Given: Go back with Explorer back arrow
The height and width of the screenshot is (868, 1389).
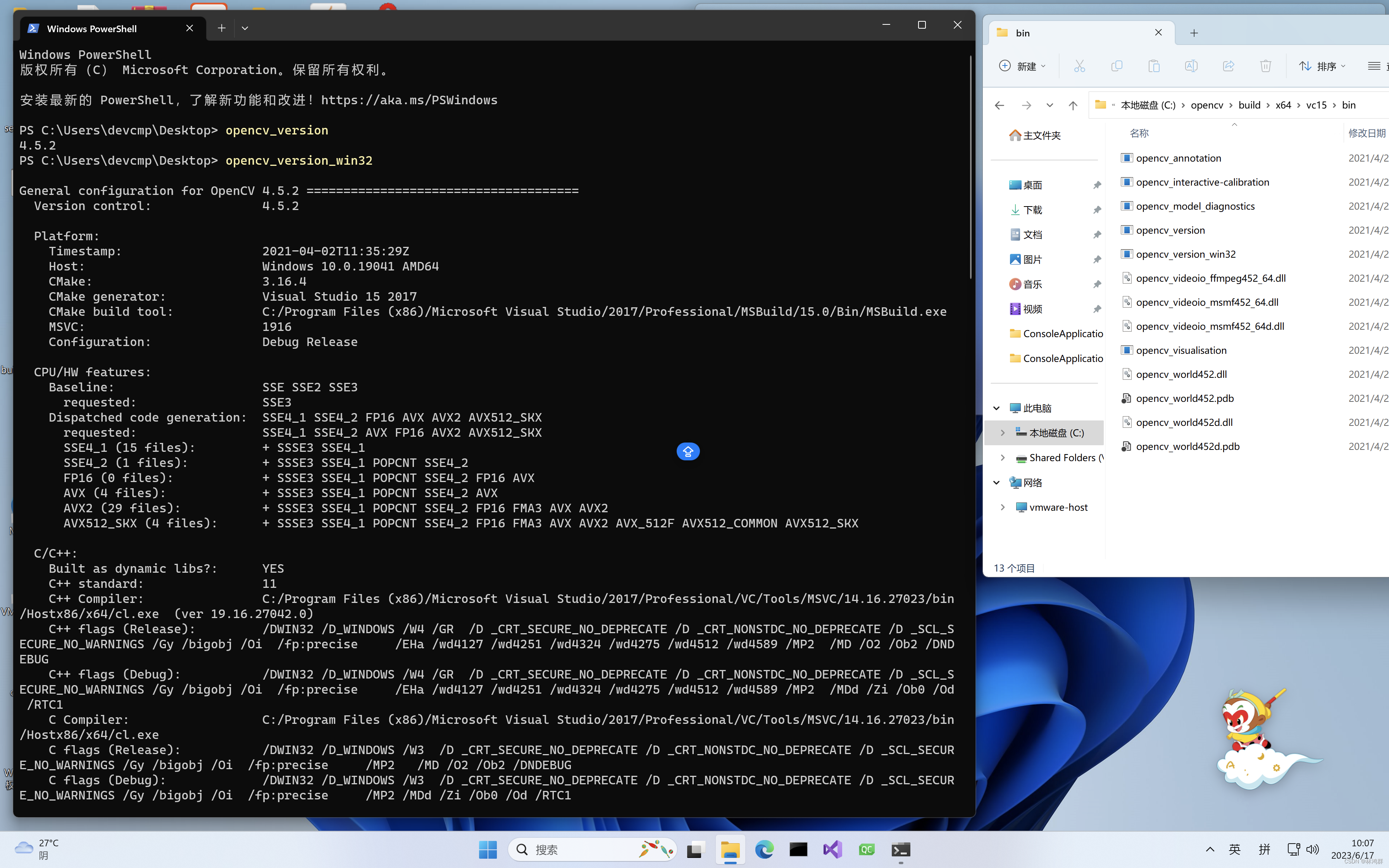Looking at the screenshot, I should point(999,105).
